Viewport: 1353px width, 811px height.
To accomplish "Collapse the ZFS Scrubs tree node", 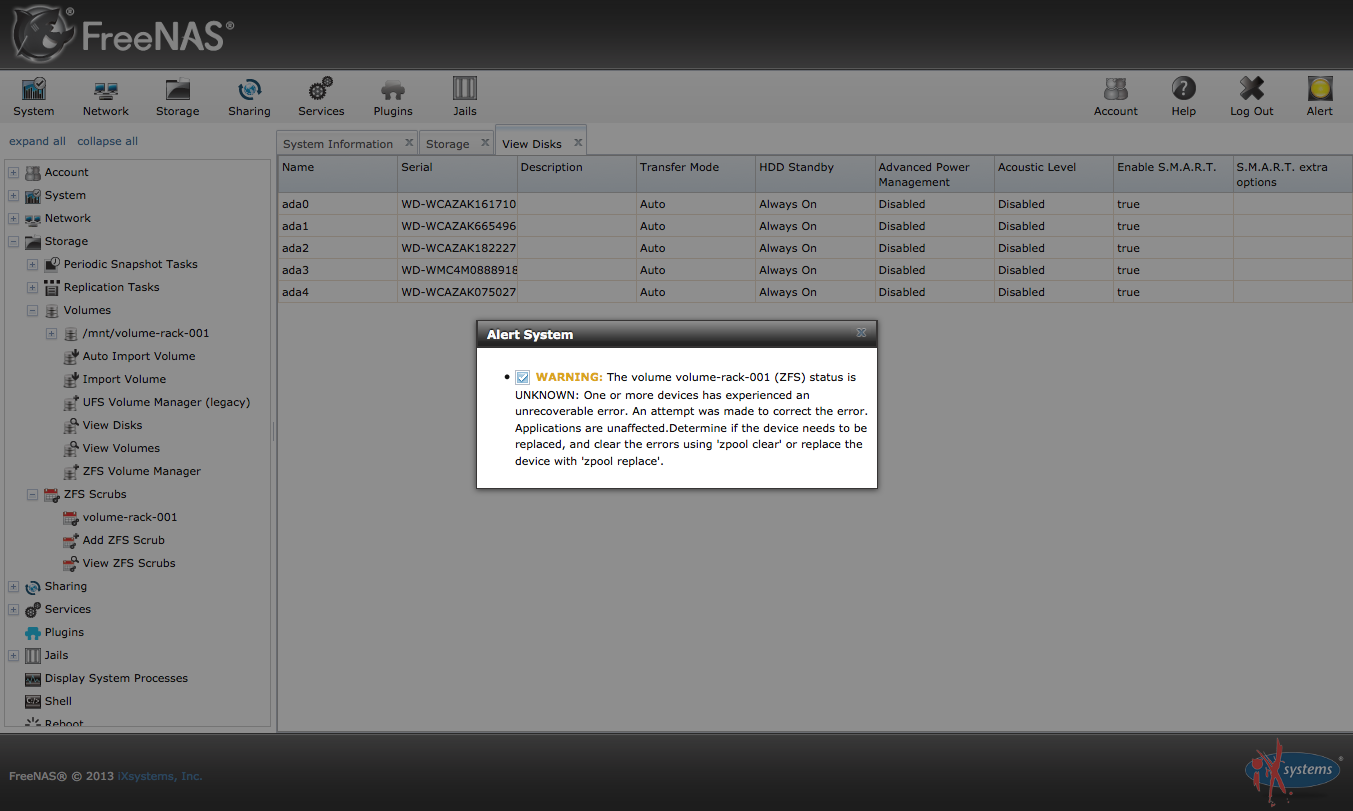I will pos(33,494).
